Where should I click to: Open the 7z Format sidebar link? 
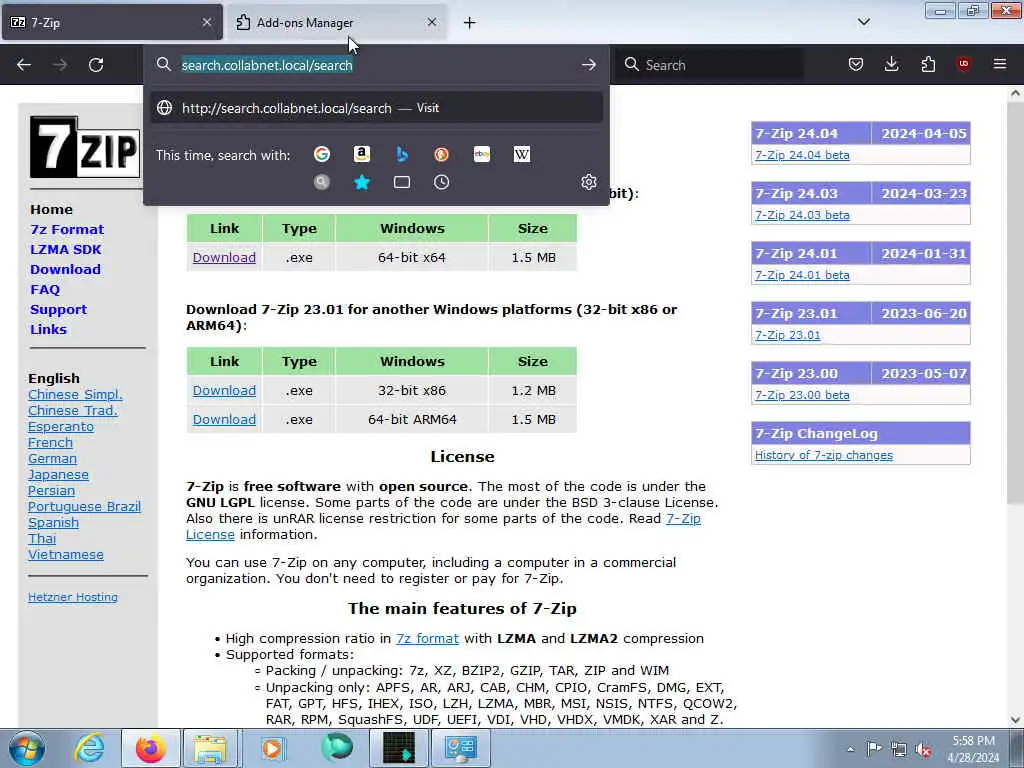coord(67,229)
